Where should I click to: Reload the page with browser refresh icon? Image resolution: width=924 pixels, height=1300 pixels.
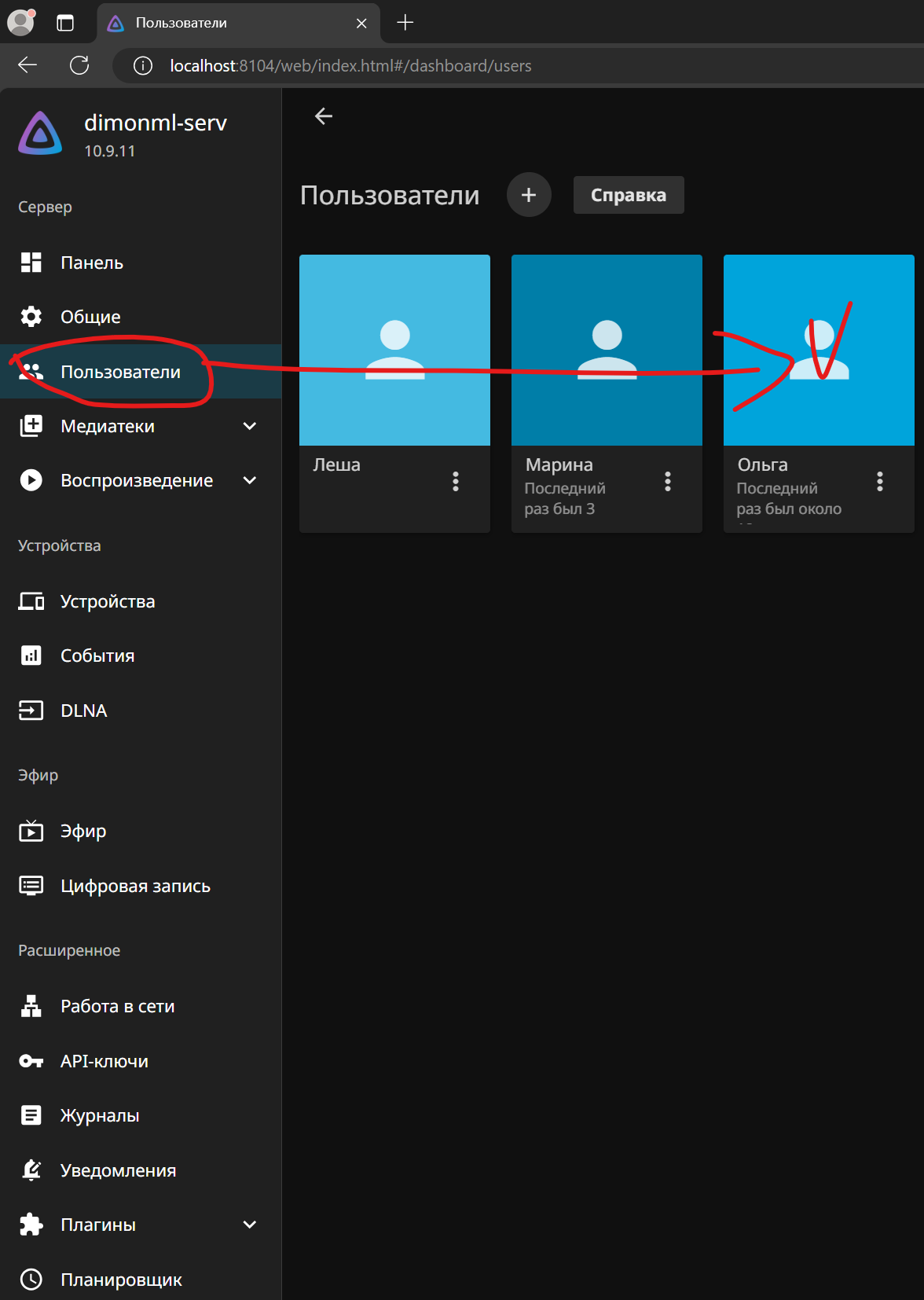pyautogui.click(x=79, y=65)
